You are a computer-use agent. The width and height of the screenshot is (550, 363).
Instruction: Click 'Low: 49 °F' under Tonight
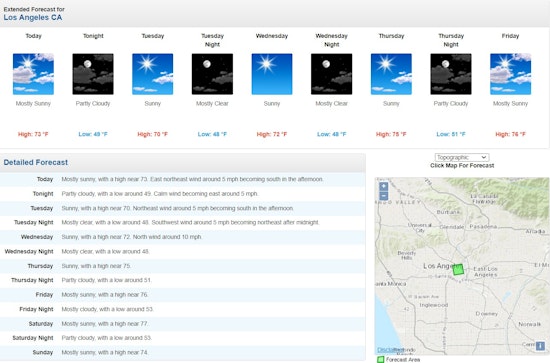93,134
